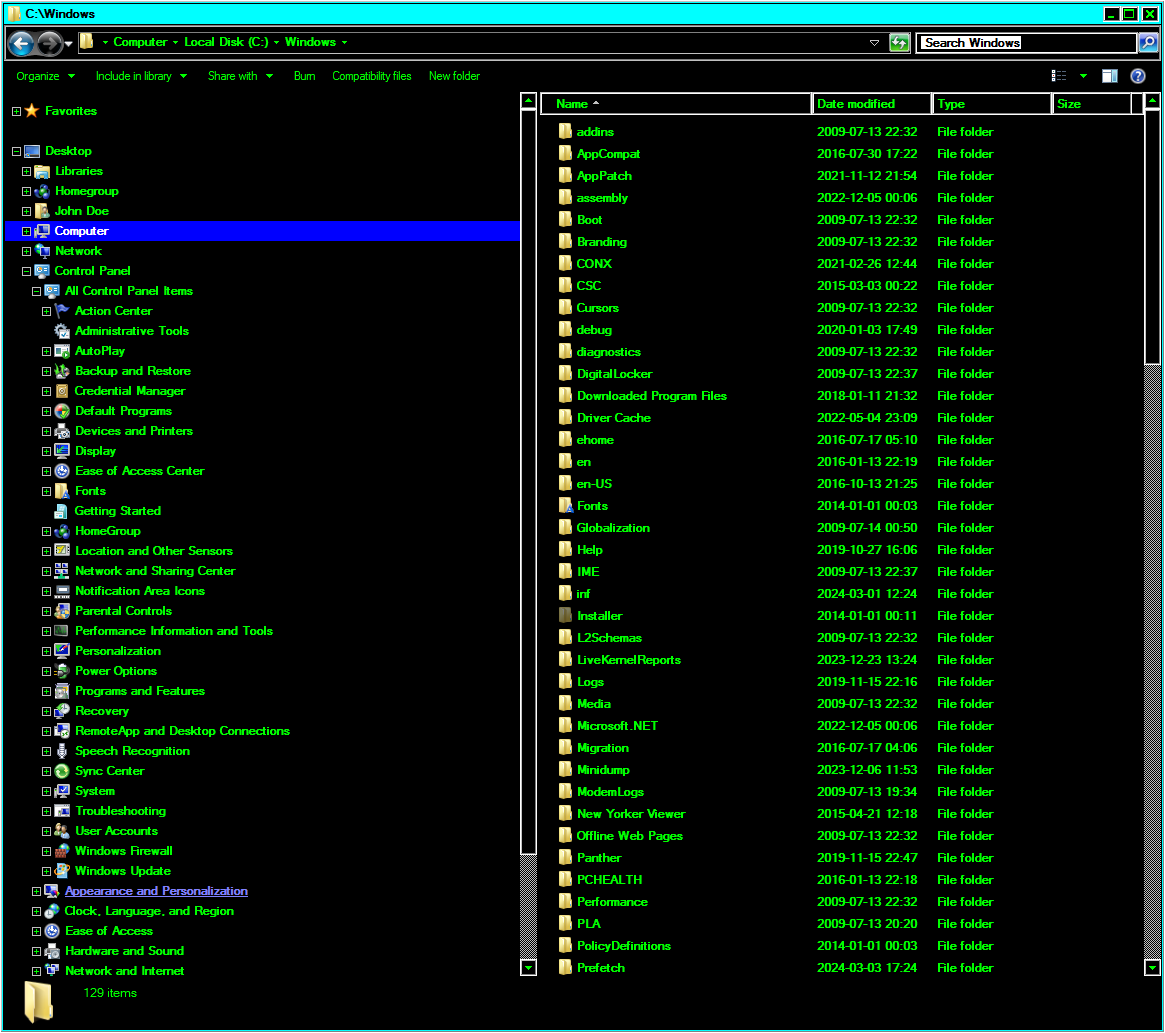This screenshot has height=1033, width=1165.
Task: Click the Devices and Printers icon
Action: pyautogui.click(x=62, y=431)
